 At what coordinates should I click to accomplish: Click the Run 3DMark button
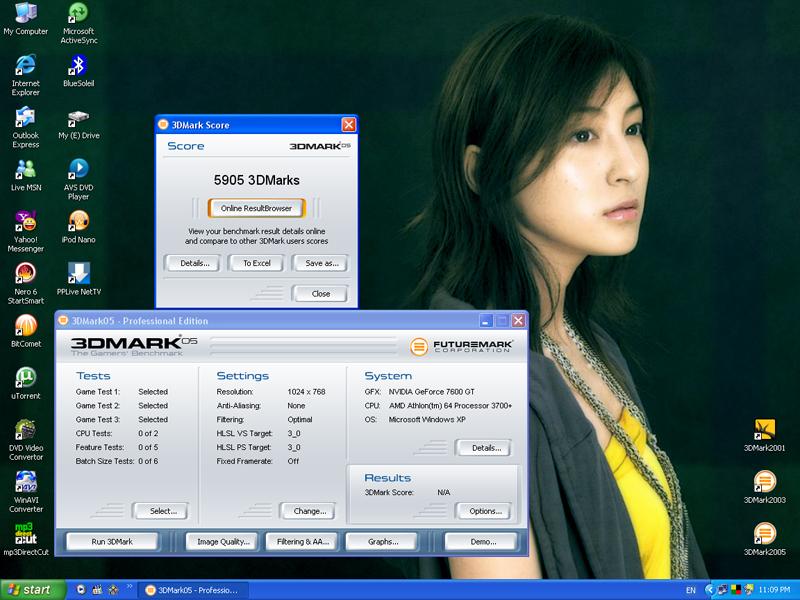(112, 542)
